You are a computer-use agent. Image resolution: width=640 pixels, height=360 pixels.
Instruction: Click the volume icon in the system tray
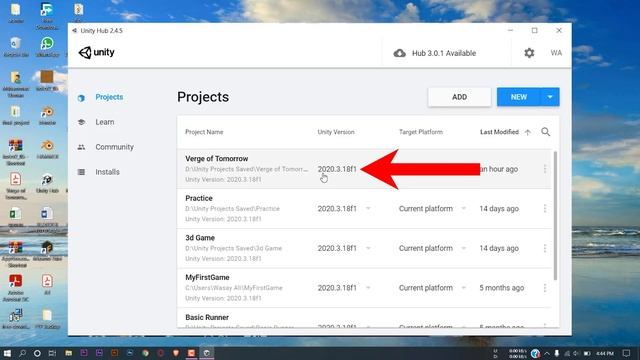coord(576,353)
